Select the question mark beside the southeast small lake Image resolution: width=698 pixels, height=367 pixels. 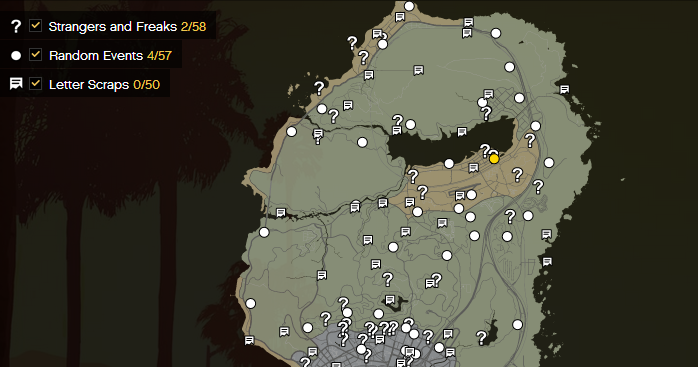click(481, 338)
